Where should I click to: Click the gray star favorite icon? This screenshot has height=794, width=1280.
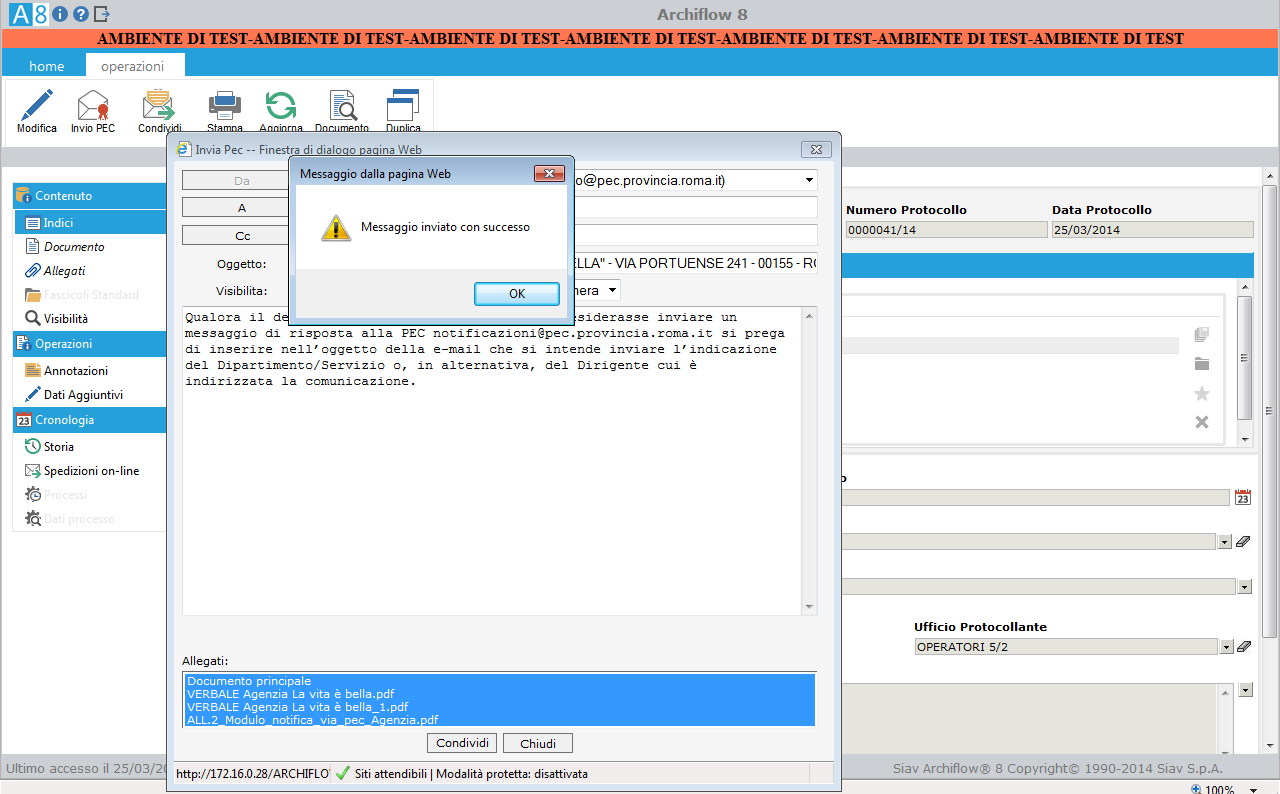pyautogui.click(x=1202, y=394)
